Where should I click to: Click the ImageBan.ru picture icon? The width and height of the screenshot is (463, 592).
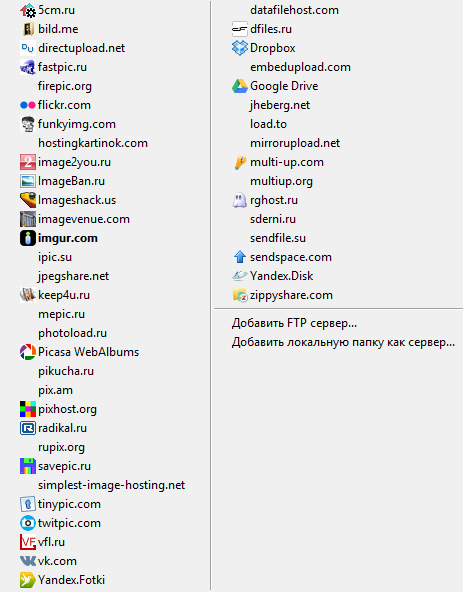pyautogui.click(x=28, y=181)
